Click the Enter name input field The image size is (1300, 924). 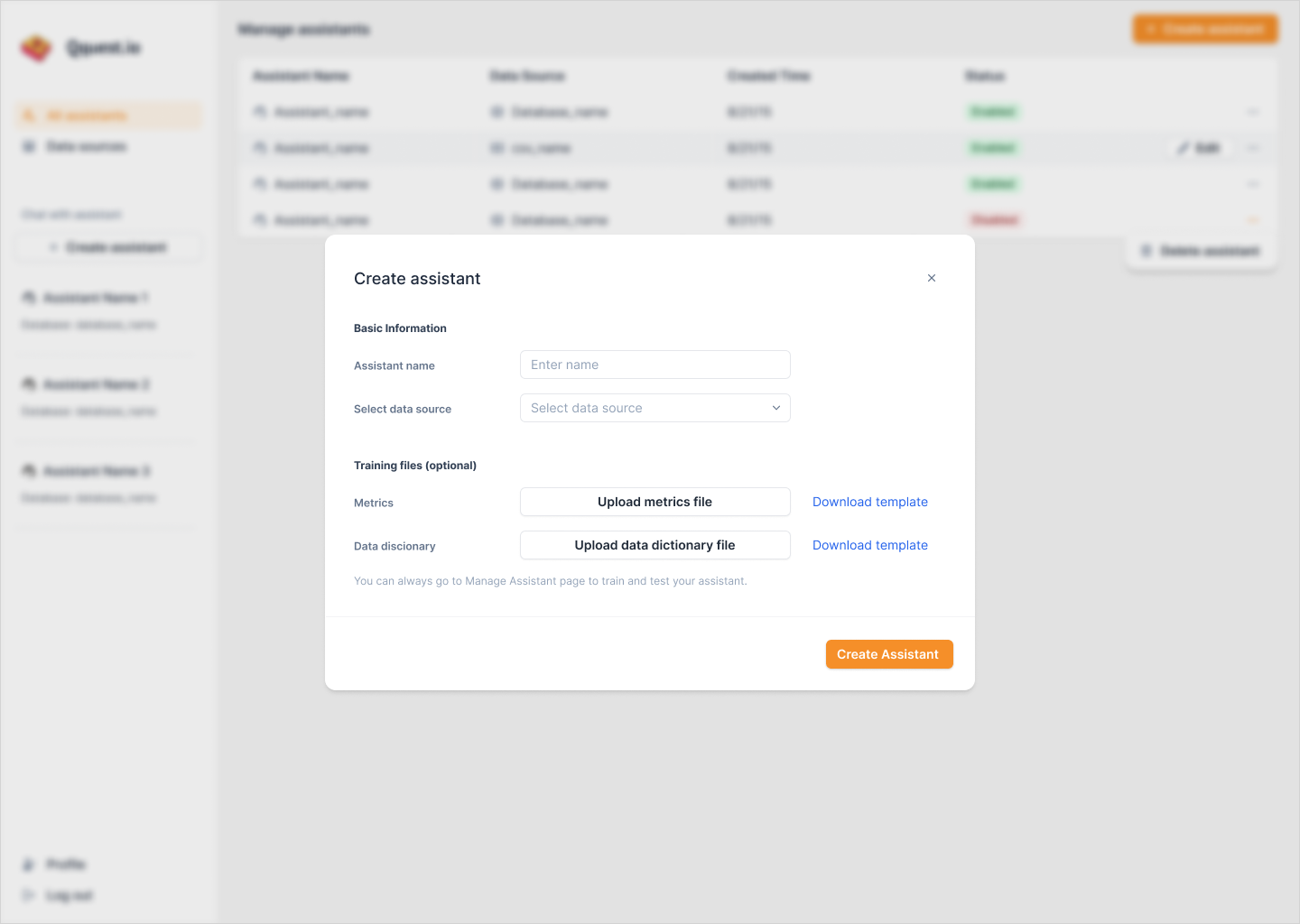click(x=655, y=365)
